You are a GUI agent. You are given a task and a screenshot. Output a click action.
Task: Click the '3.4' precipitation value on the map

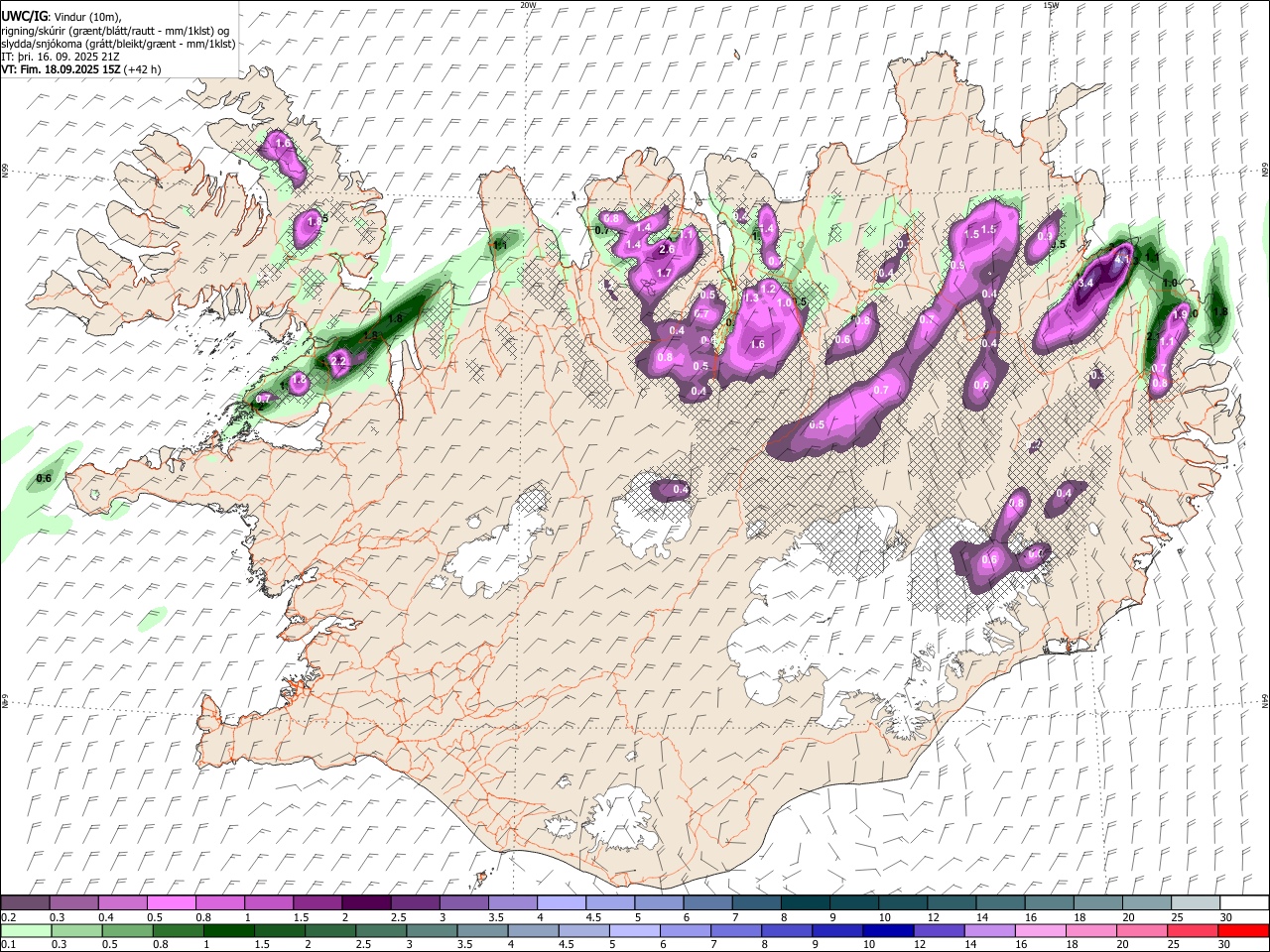point(1084,283)
